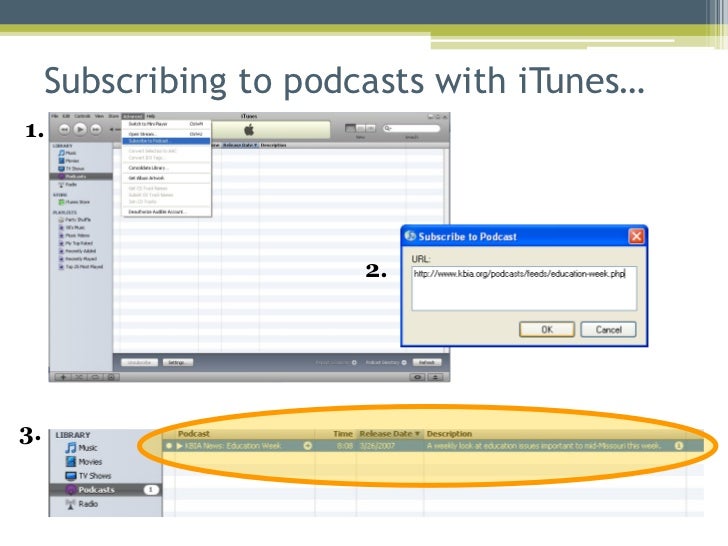Image resolution: width=728 pixels, height=546 pixels.
Task: Choose Switch to Mini Player menu entry
Action: (166, 124)
